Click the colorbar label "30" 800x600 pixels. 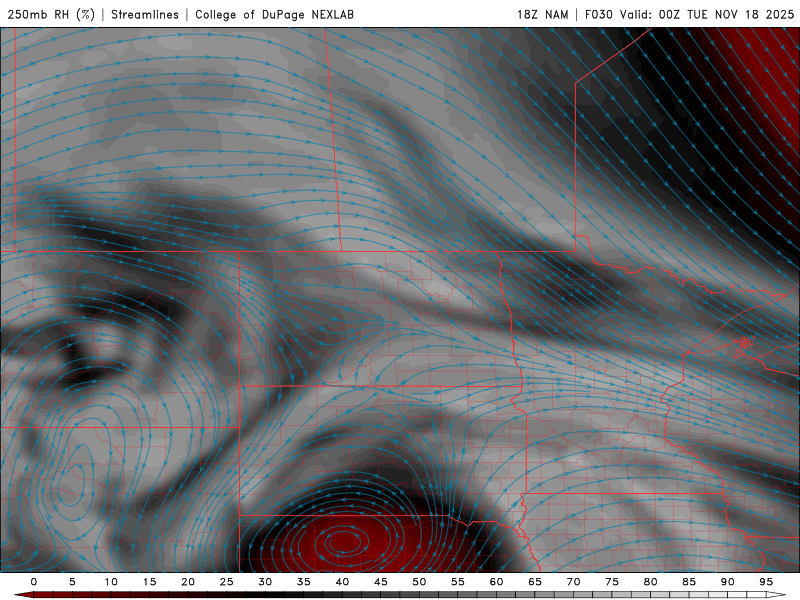265,582
